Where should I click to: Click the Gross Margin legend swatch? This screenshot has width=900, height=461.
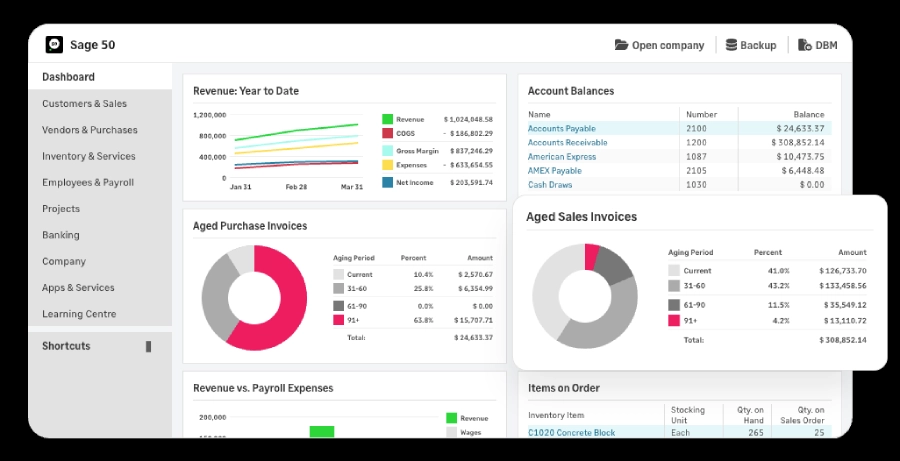pos(387,151)
